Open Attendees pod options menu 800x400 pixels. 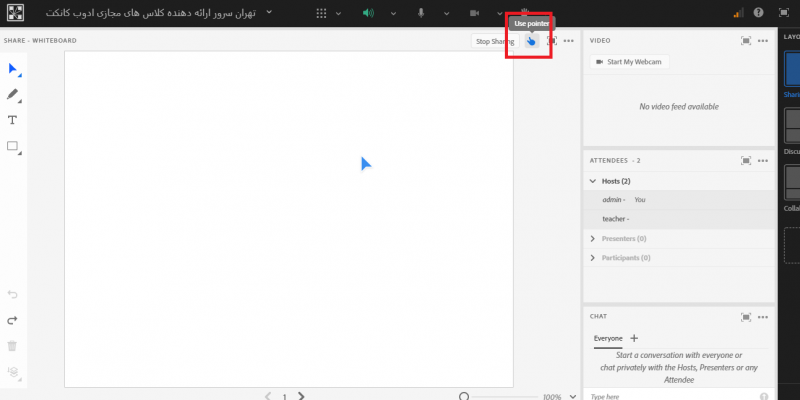point(763,160)
